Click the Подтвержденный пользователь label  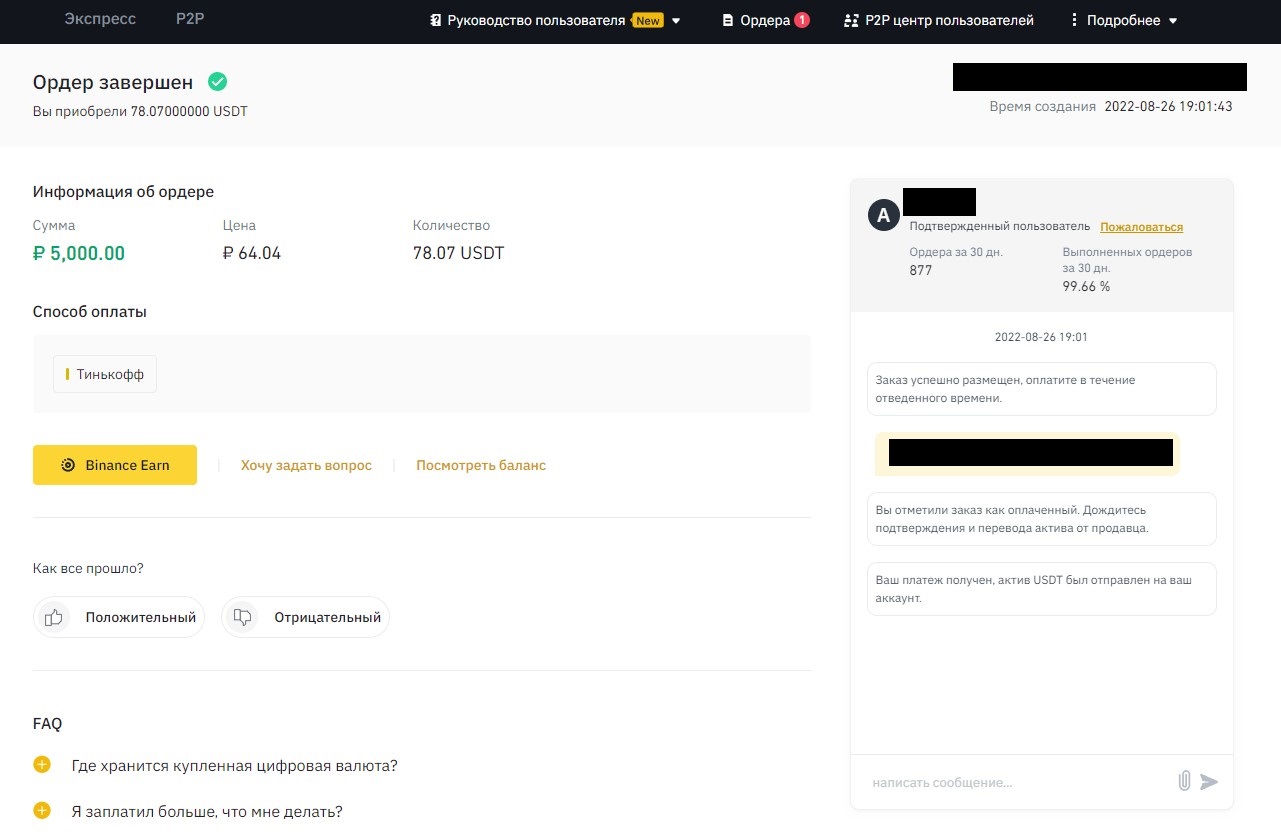tap(1000, 227)
